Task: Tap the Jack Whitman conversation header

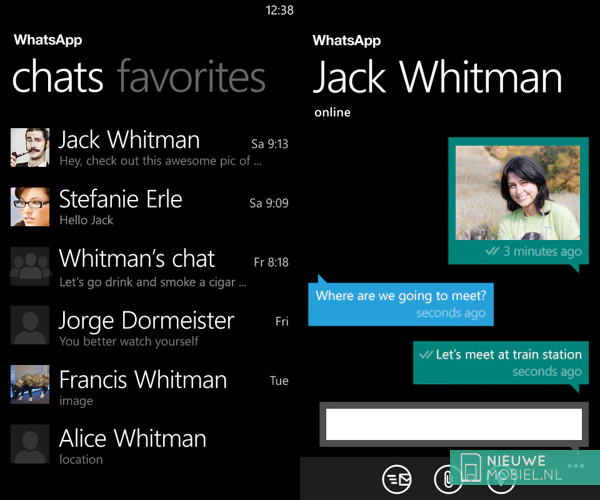Action: [437, 77]
